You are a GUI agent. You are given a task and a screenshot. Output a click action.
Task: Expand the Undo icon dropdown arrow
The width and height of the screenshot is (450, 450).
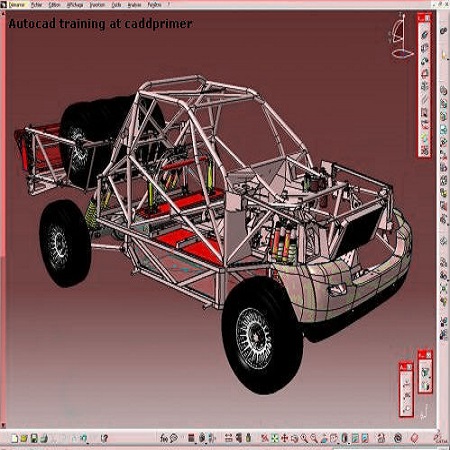(x=88, y=443)
